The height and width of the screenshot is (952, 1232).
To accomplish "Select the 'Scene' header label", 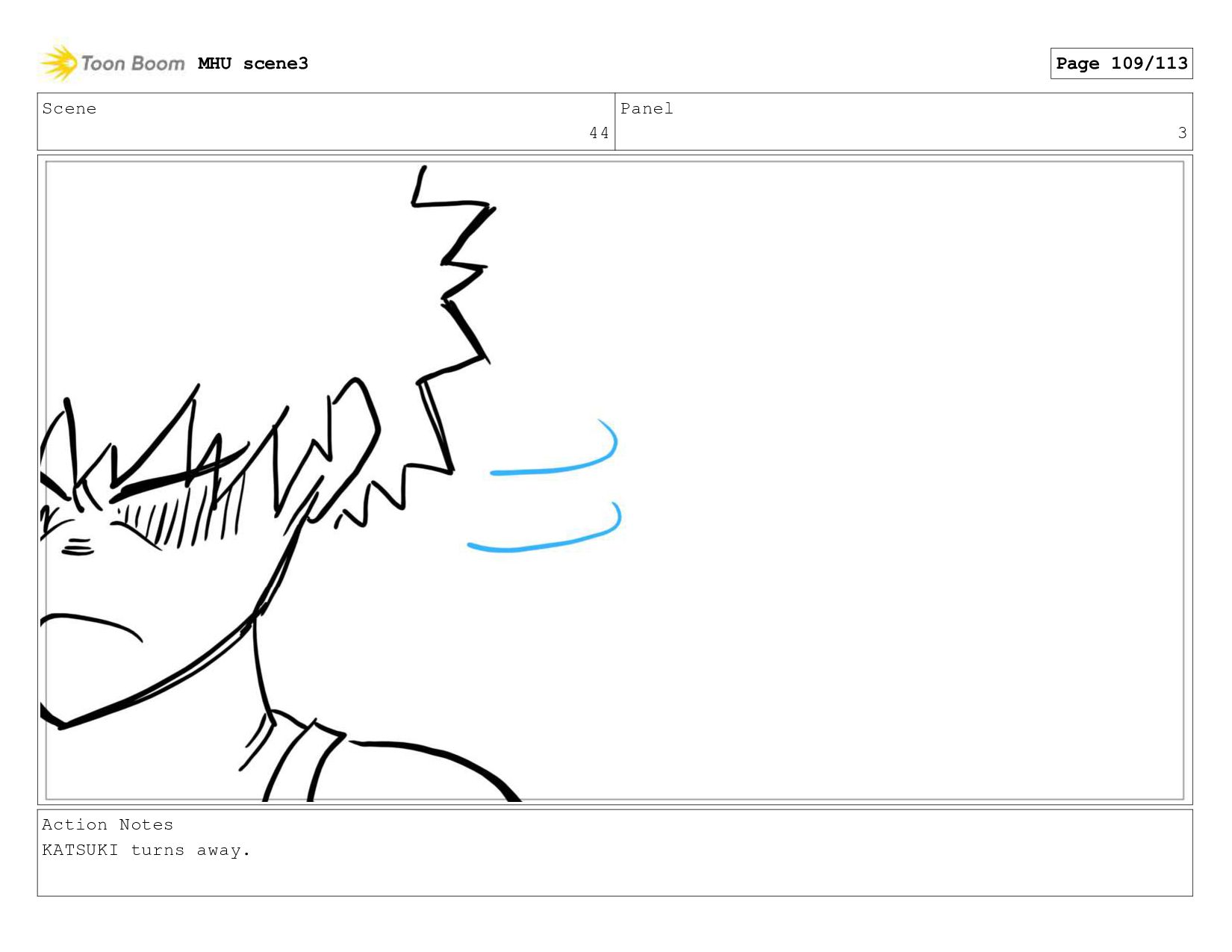I will pos(69,109).
